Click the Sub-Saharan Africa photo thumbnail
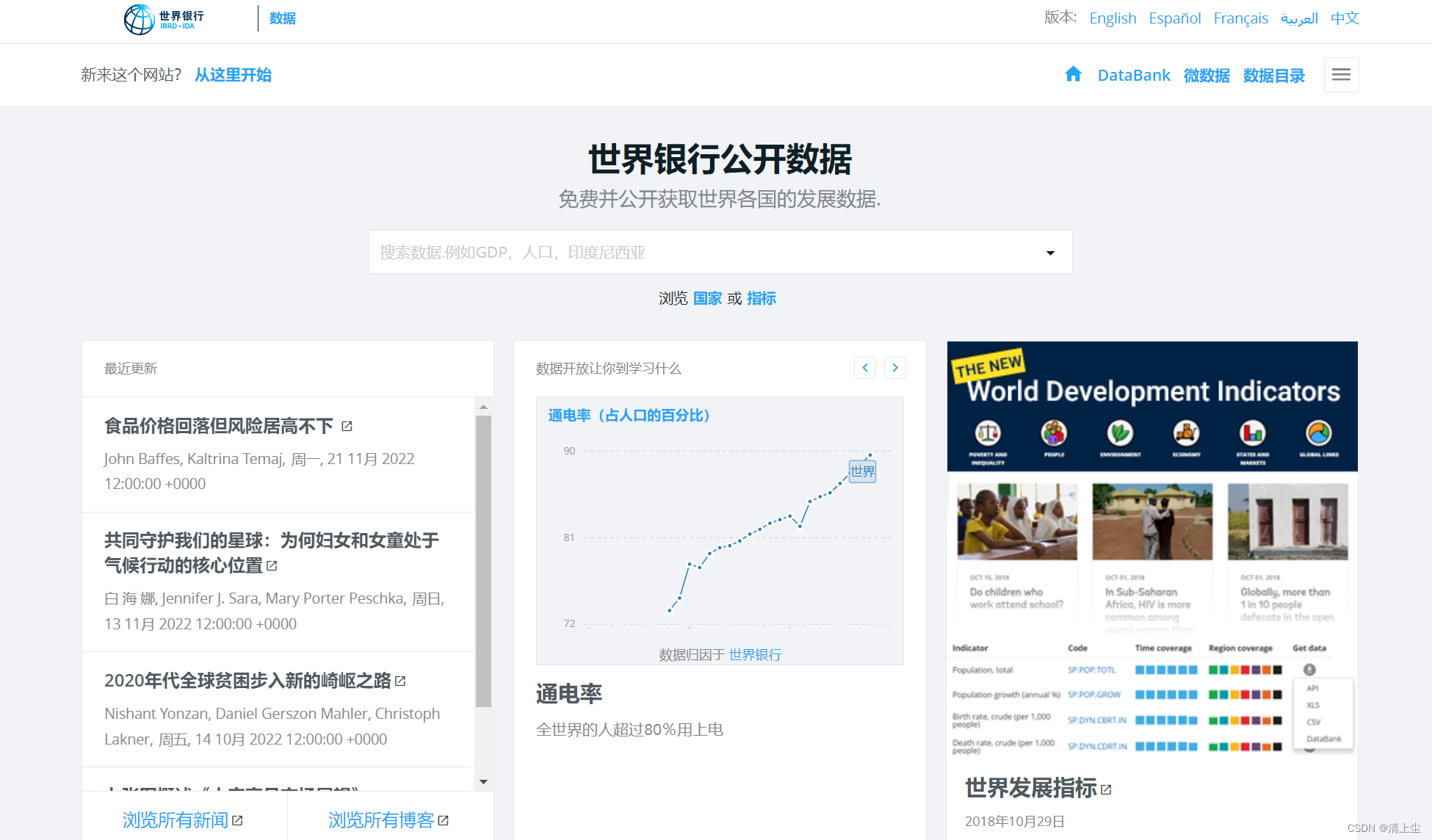 [1152, 521]
